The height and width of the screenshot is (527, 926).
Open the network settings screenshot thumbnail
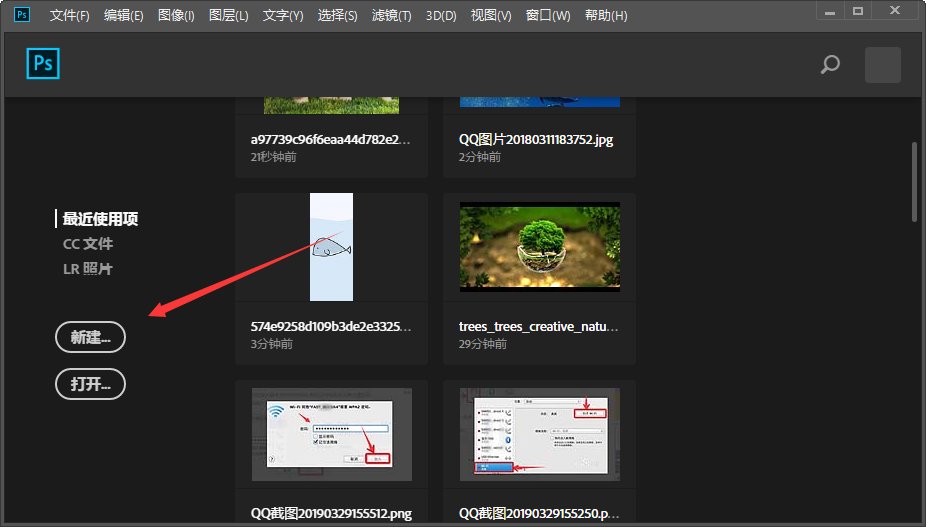(540, 434)
